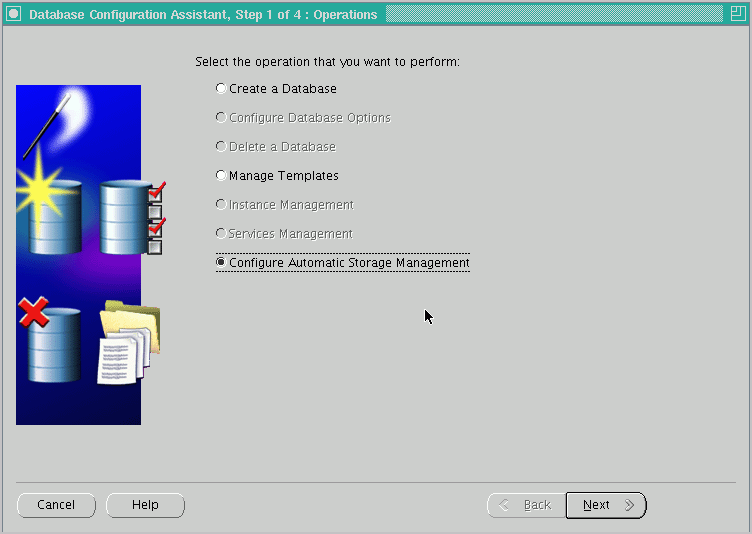
Task: Click the magic wand graphic
Action: point(47,123)
